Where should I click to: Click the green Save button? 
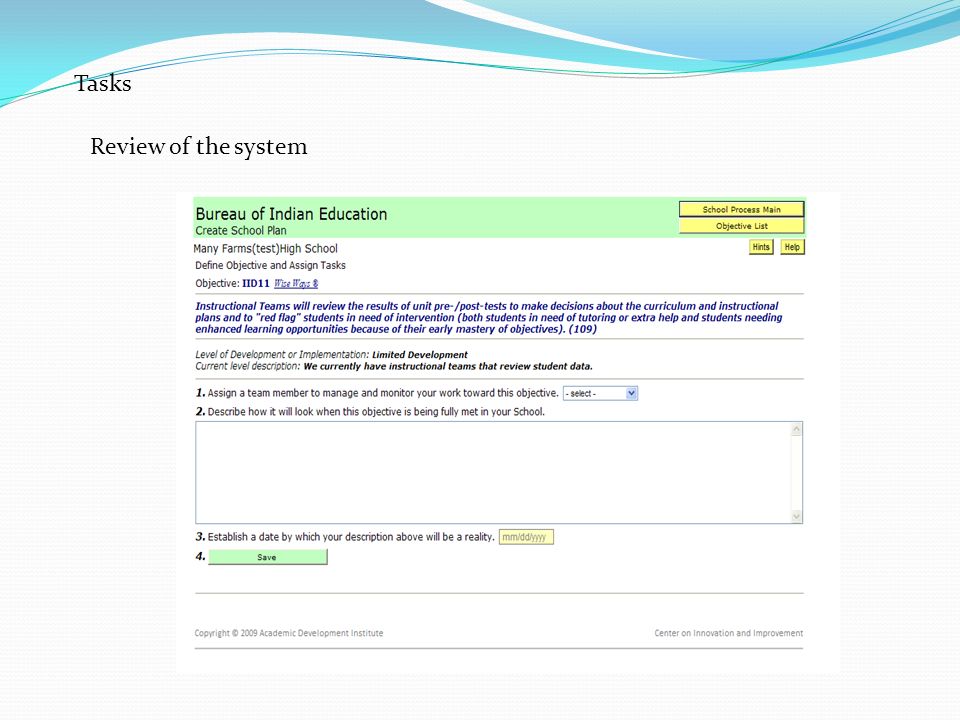[x=268, y=557]
